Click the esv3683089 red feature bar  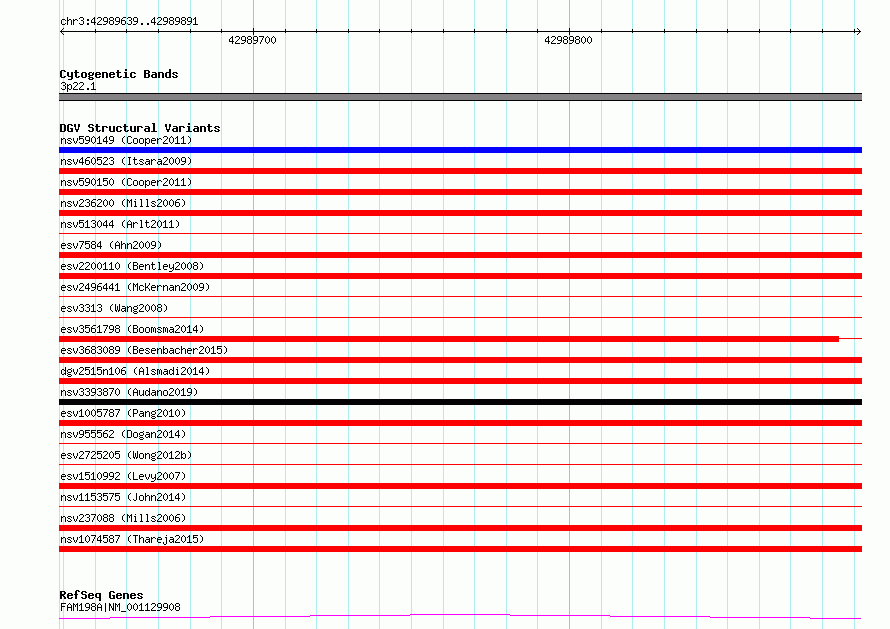pyautogui.click(x=460, y=360)
